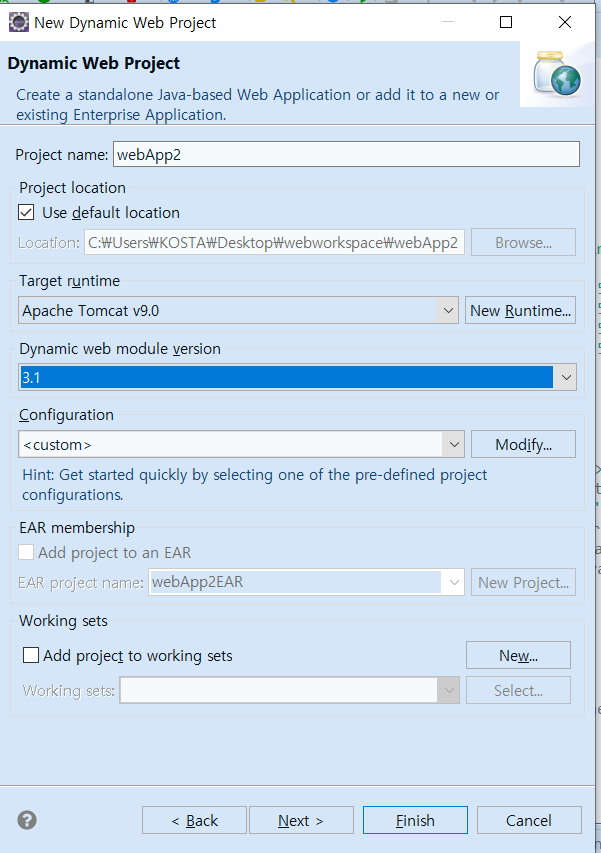
Task: Click the Eclipse icon in title bar
Action: [x=18, y=22]
